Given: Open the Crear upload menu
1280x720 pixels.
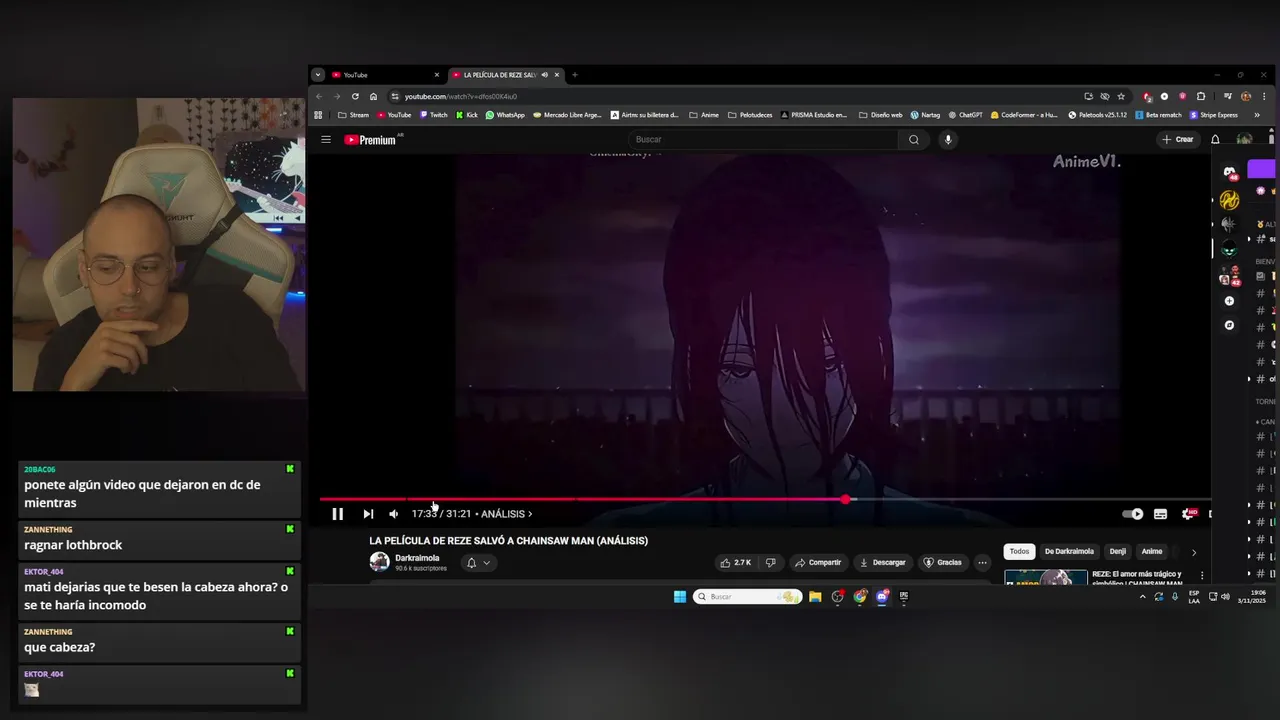Looking at the screenshot, I should tap(1178, 140).
